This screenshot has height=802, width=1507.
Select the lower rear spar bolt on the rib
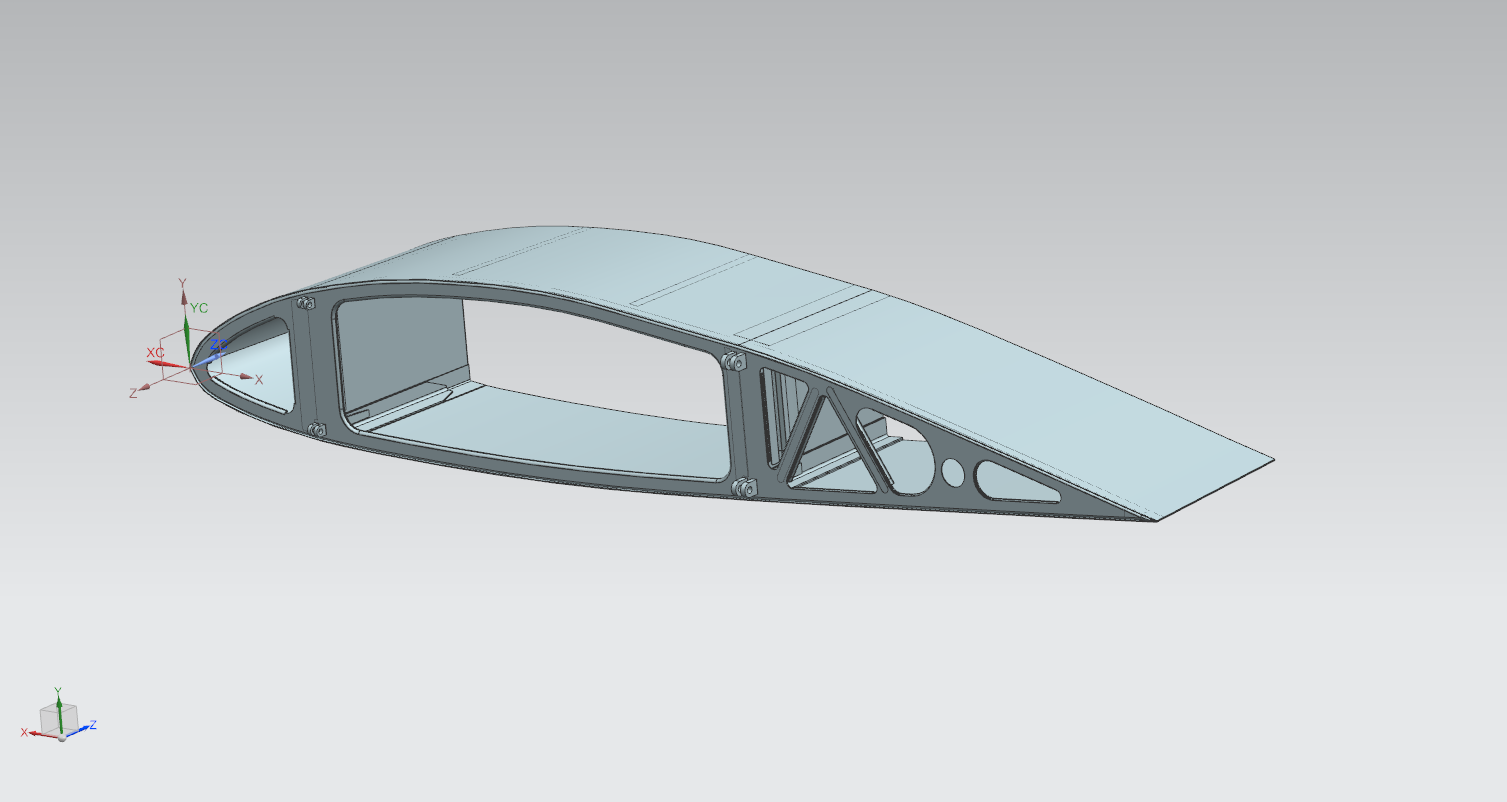click(x=743, y=488)
